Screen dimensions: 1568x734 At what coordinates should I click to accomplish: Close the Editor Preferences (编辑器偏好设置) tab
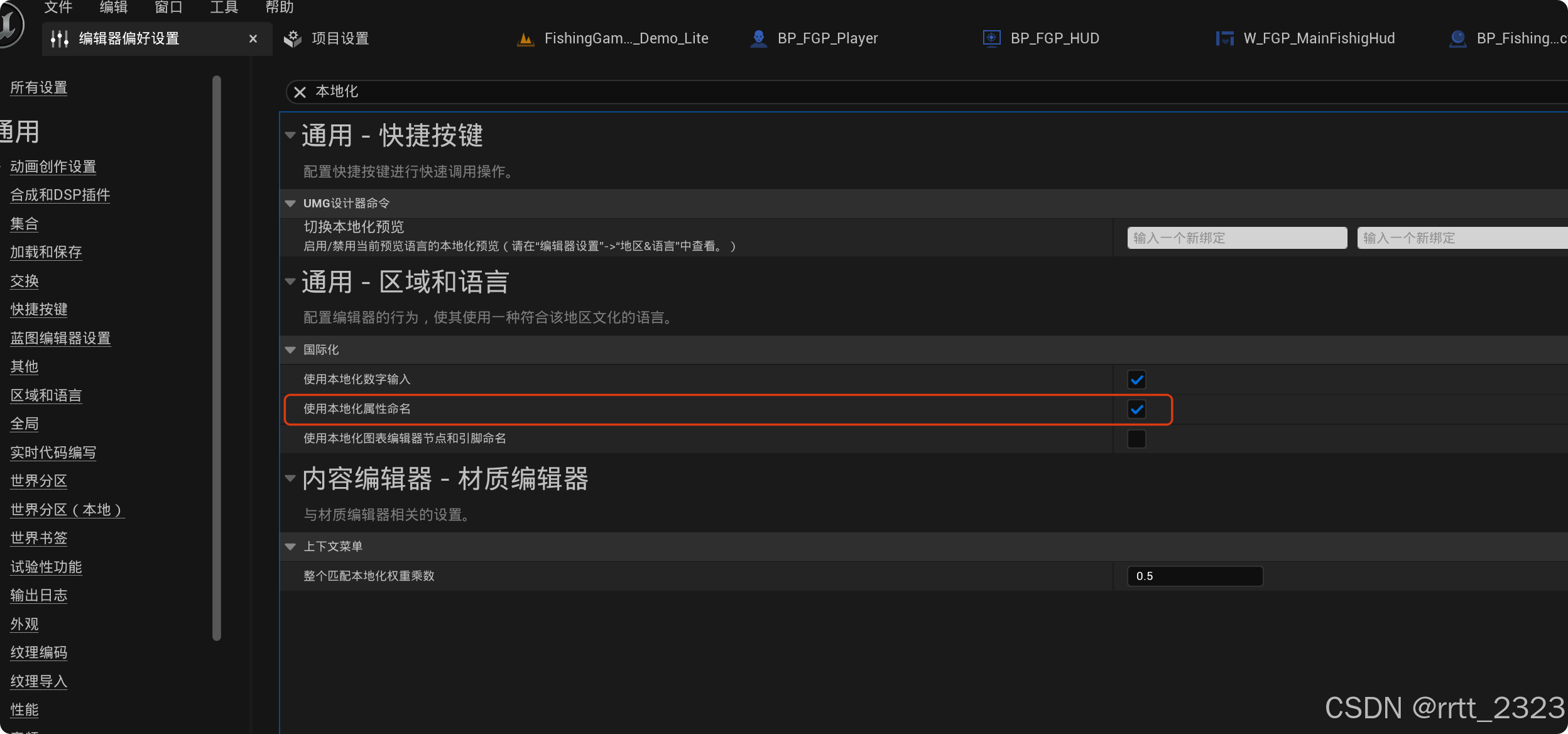click(253, 39)
